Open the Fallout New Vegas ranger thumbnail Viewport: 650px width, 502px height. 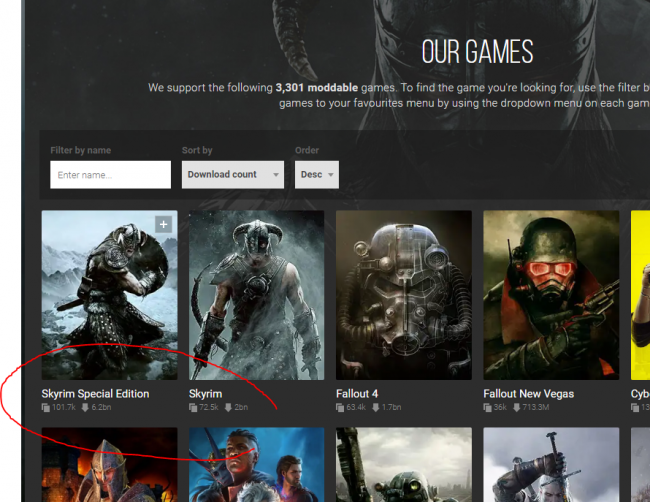(x=550, y=294)
